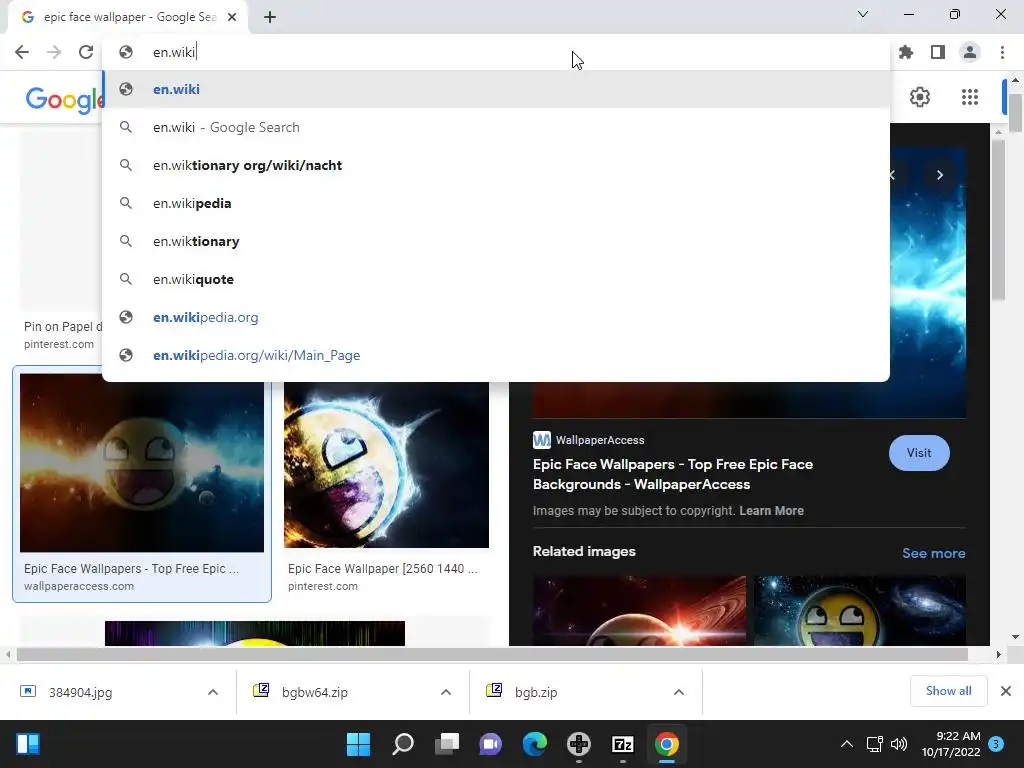
Task: Open the clock showing 9:22 AM
Action: click(951, 744)
